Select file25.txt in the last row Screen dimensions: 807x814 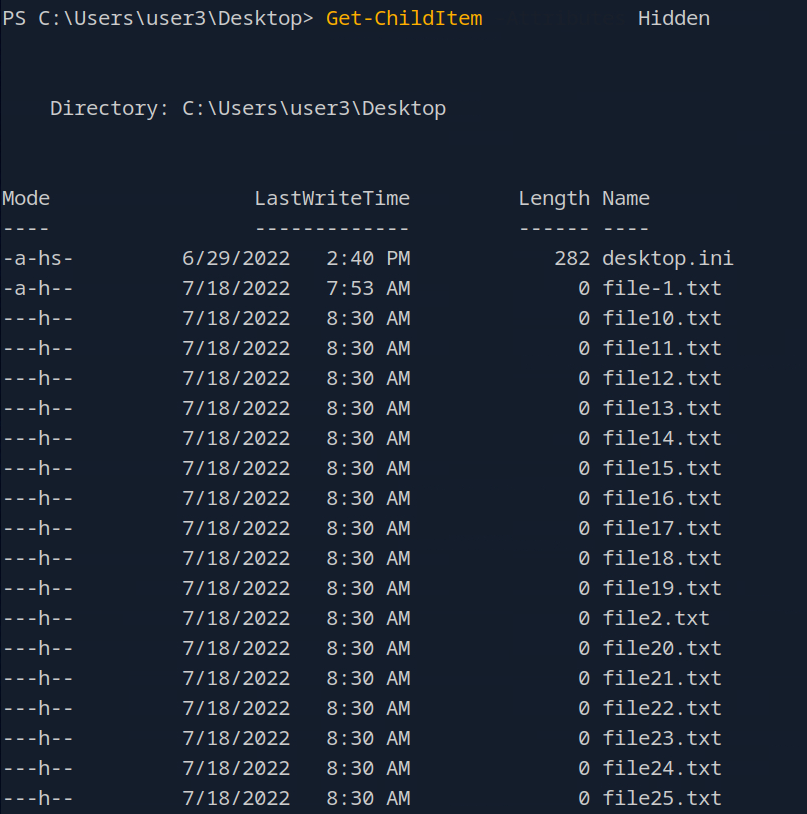click(x=662, y=798)
